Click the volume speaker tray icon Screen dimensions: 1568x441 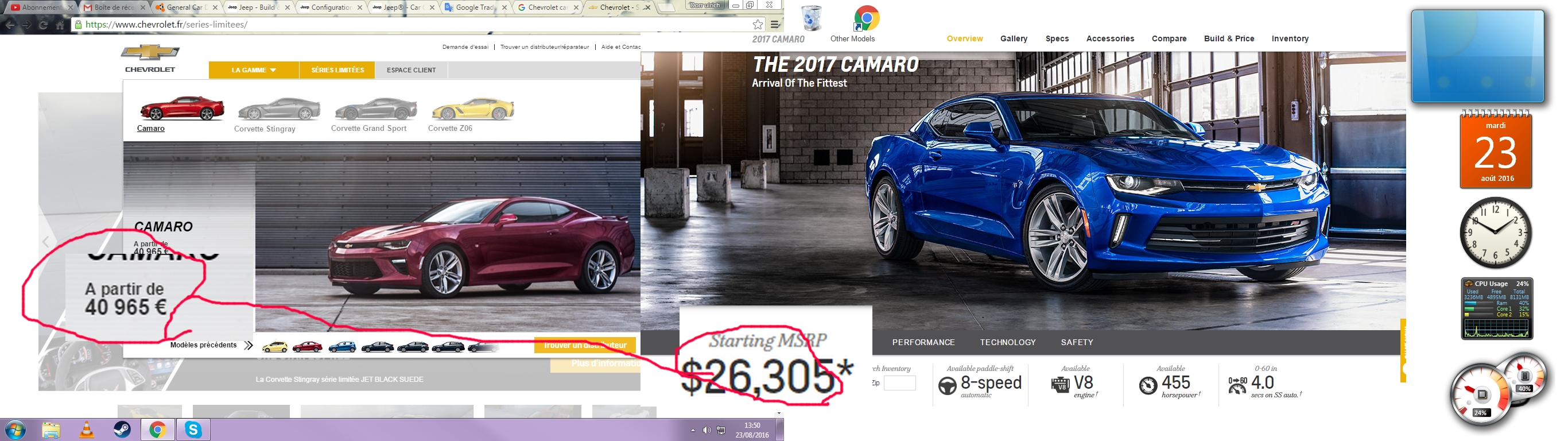click(x=706, y=431)
